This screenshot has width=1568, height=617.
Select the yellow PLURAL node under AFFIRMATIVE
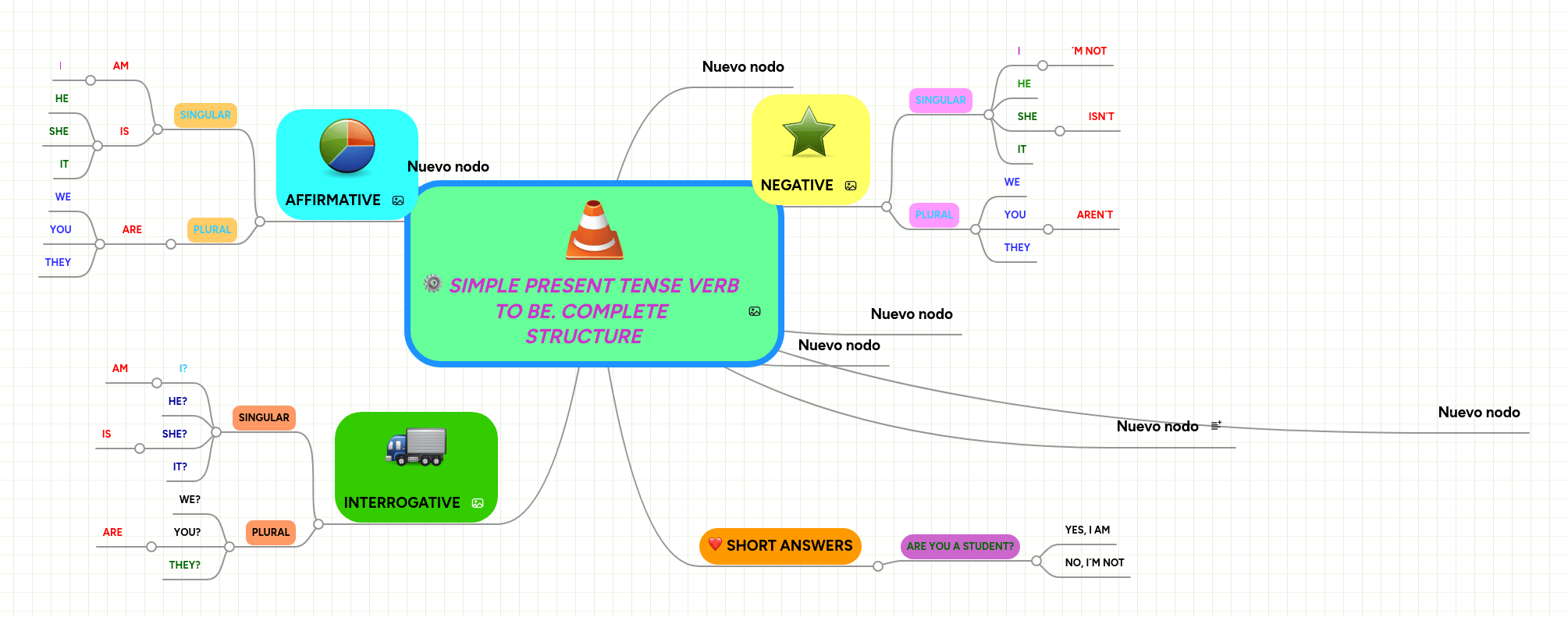[212, 229]
